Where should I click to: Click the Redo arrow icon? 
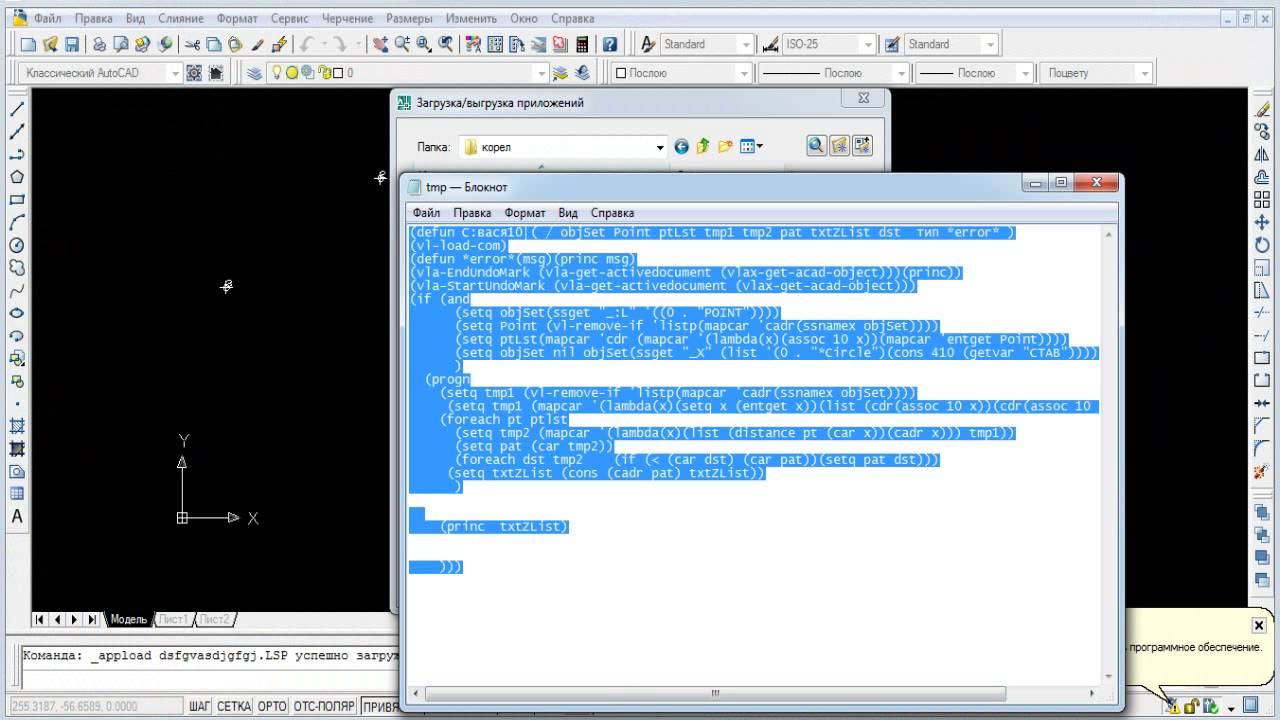pyautogui.click(x=341, y=44)
